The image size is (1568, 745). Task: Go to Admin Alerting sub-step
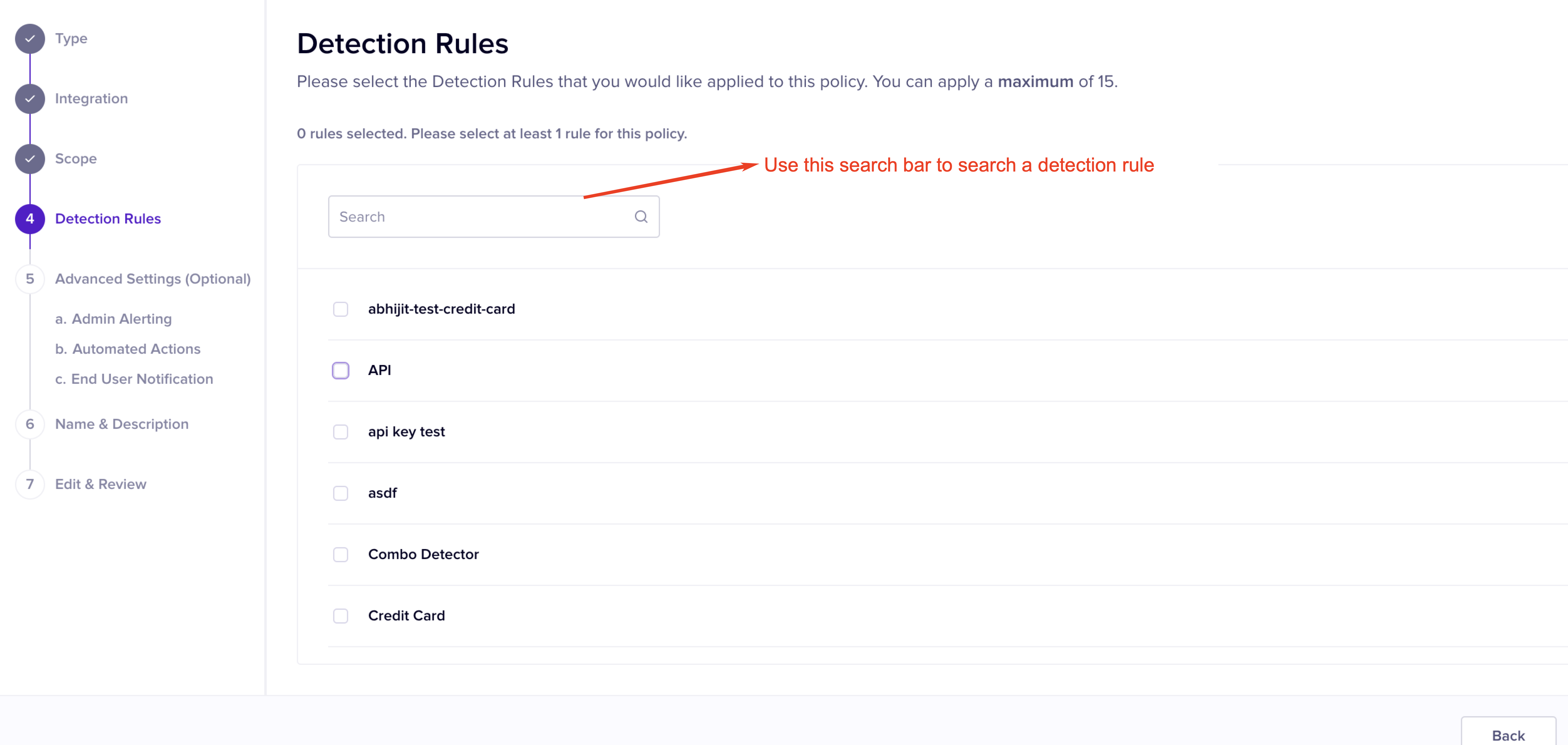(113, 319)
